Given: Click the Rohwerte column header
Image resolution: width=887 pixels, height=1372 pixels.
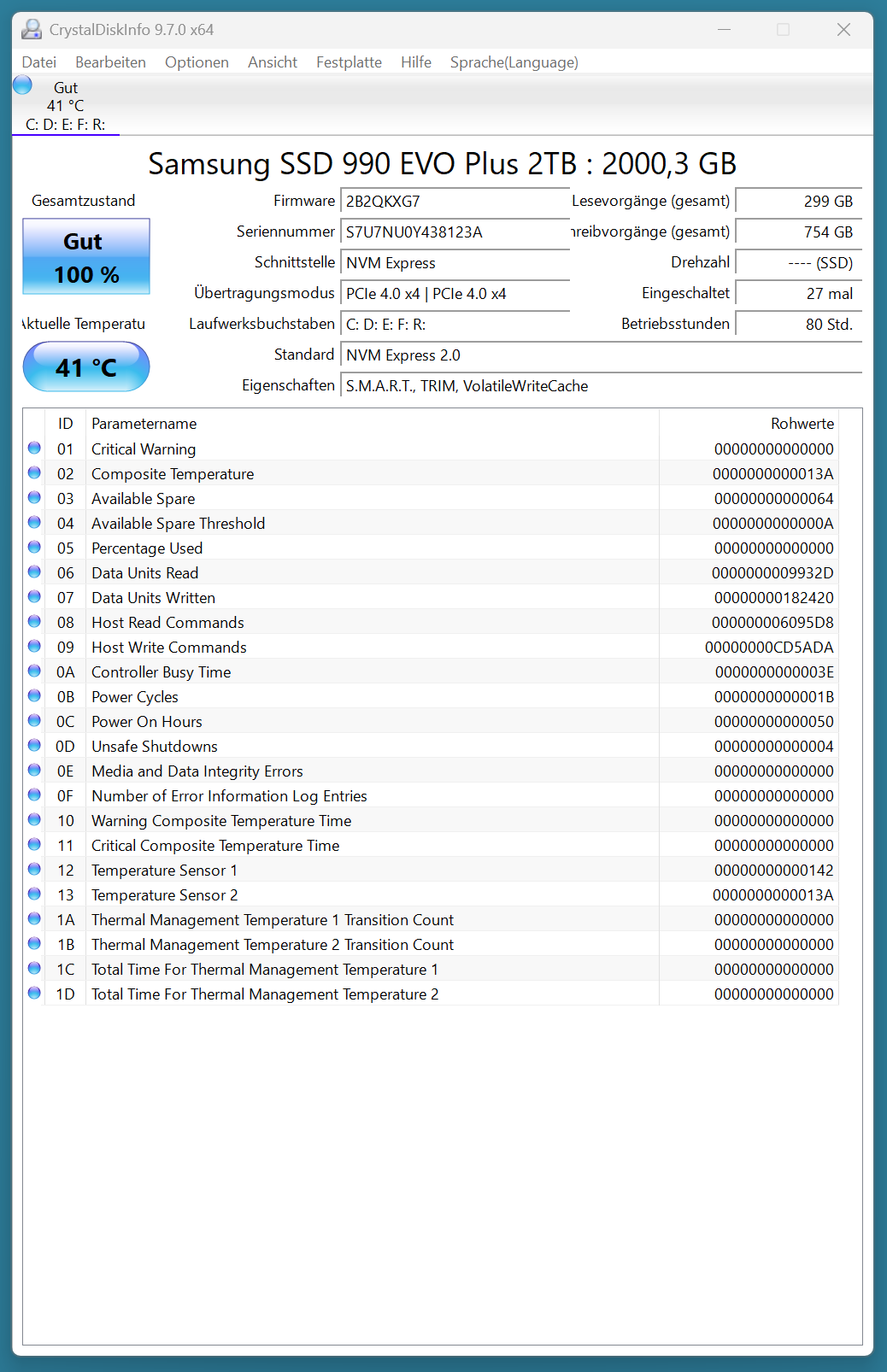Looking at the screenshot, I should [x=749, y=424].
